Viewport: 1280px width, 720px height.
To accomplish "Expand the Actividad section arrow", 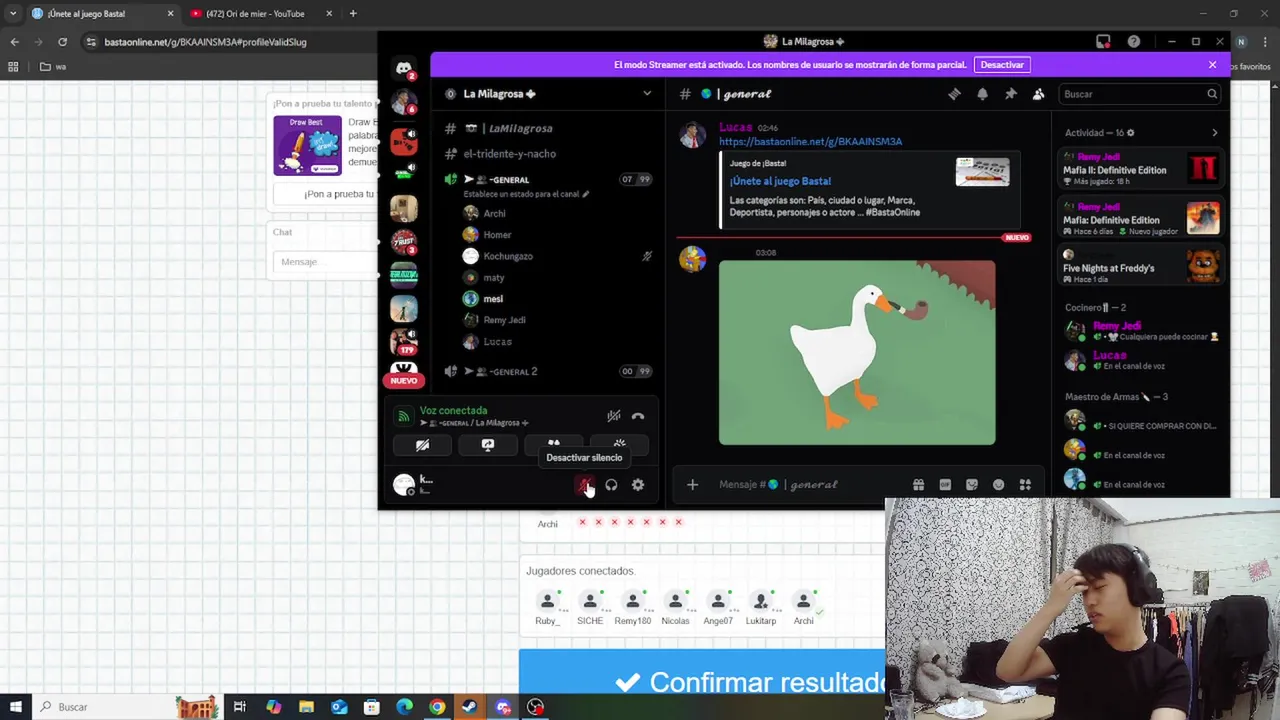I will point(1215,133).
